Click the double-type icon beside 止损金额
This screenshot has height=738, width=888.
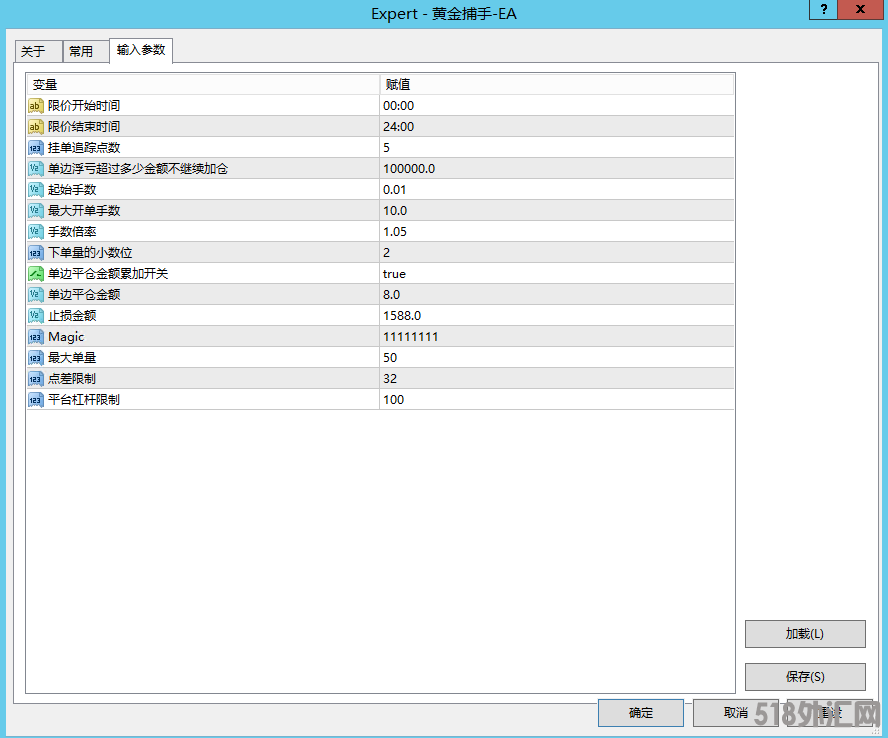pyautogui.click(x=35, y=316)
